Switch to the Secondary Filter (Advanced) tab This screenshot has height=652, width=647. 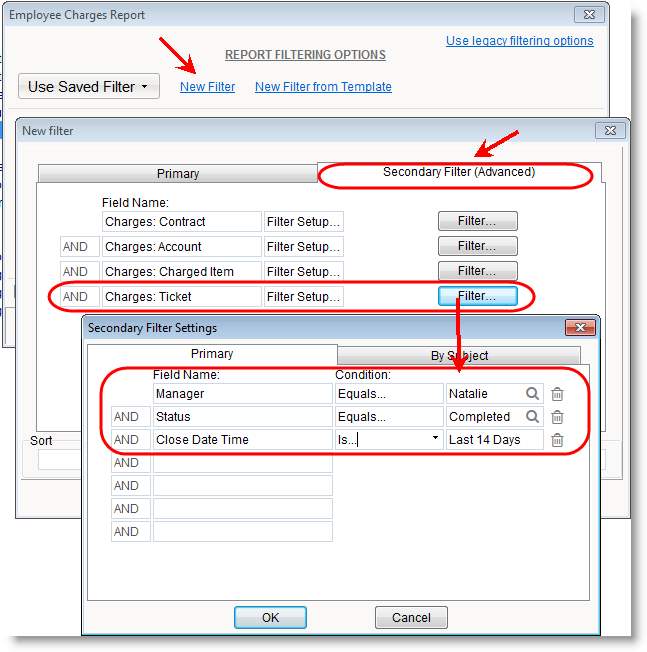tap(459, 172)
